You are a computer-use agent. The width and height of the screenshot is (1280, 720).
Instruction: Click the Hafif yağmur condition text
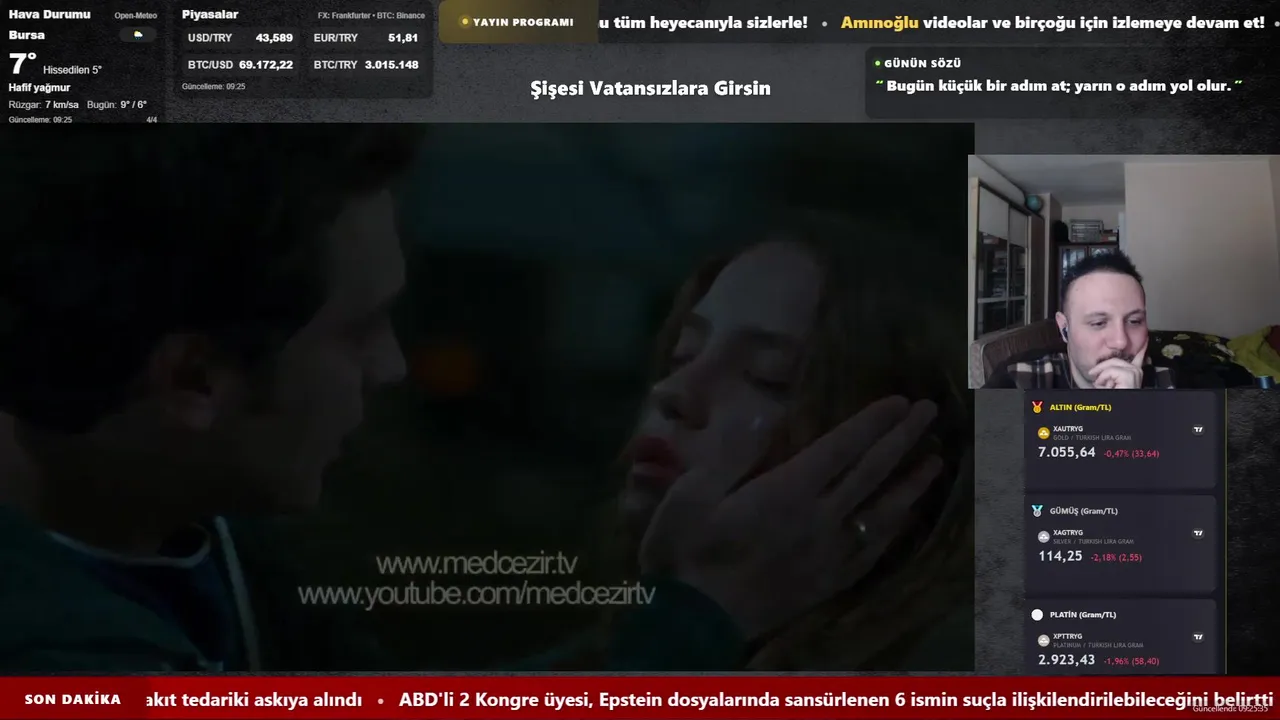pos(39,88)
